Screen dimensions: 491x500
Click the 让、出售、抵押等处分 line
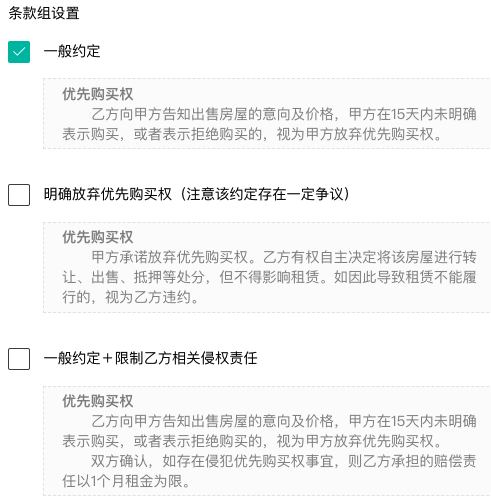click(269, 277)
